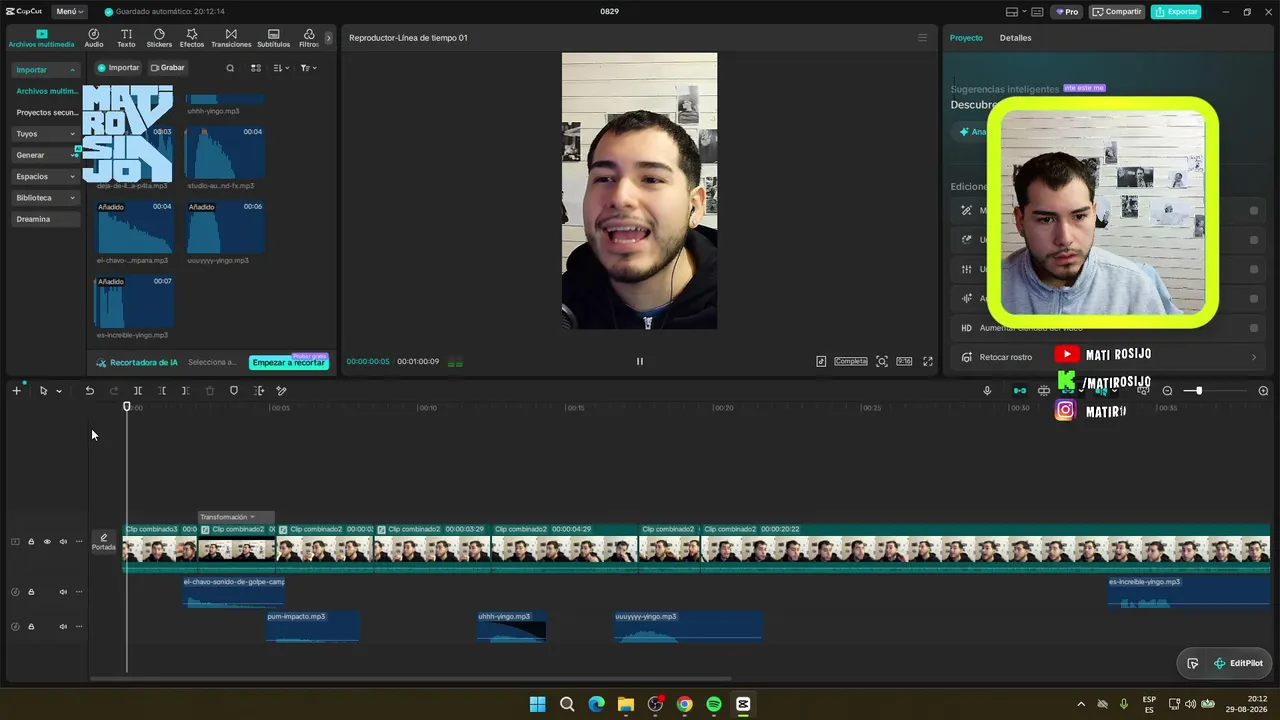Screen dimensions: 1280x720
Task: Add track with plus icon
Action: pyautogui.click(x=16, y=391)
